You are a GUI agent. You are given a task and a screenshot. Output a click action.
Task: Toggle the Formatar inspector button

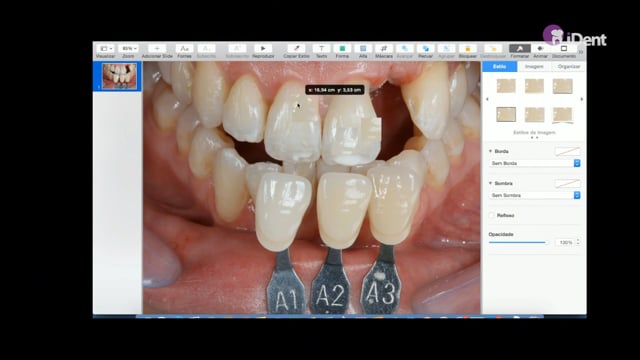click(520, 49)
